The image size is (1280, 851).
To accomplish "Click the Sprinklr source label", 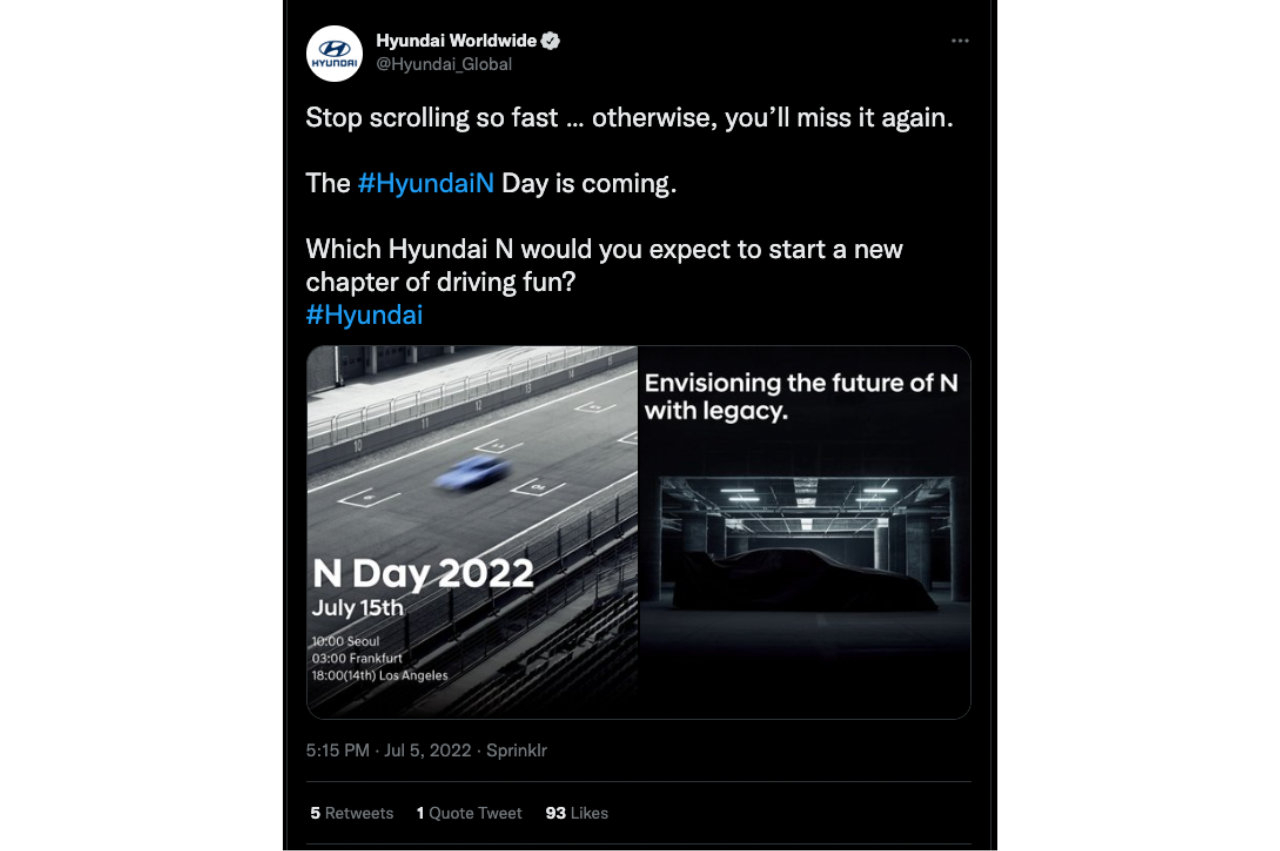I will pyautogui.click(x=515, y=750).
